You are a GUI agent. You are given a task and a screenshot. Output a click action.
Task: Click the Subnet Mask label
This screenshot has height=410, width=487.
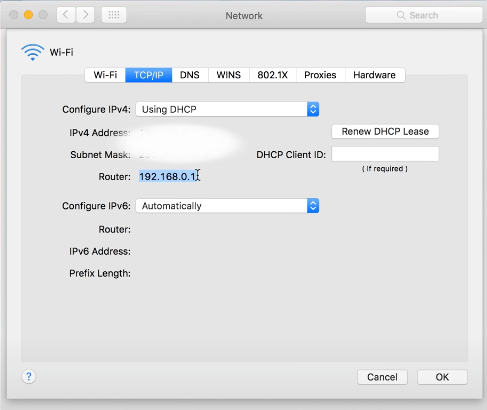point(100,155)
